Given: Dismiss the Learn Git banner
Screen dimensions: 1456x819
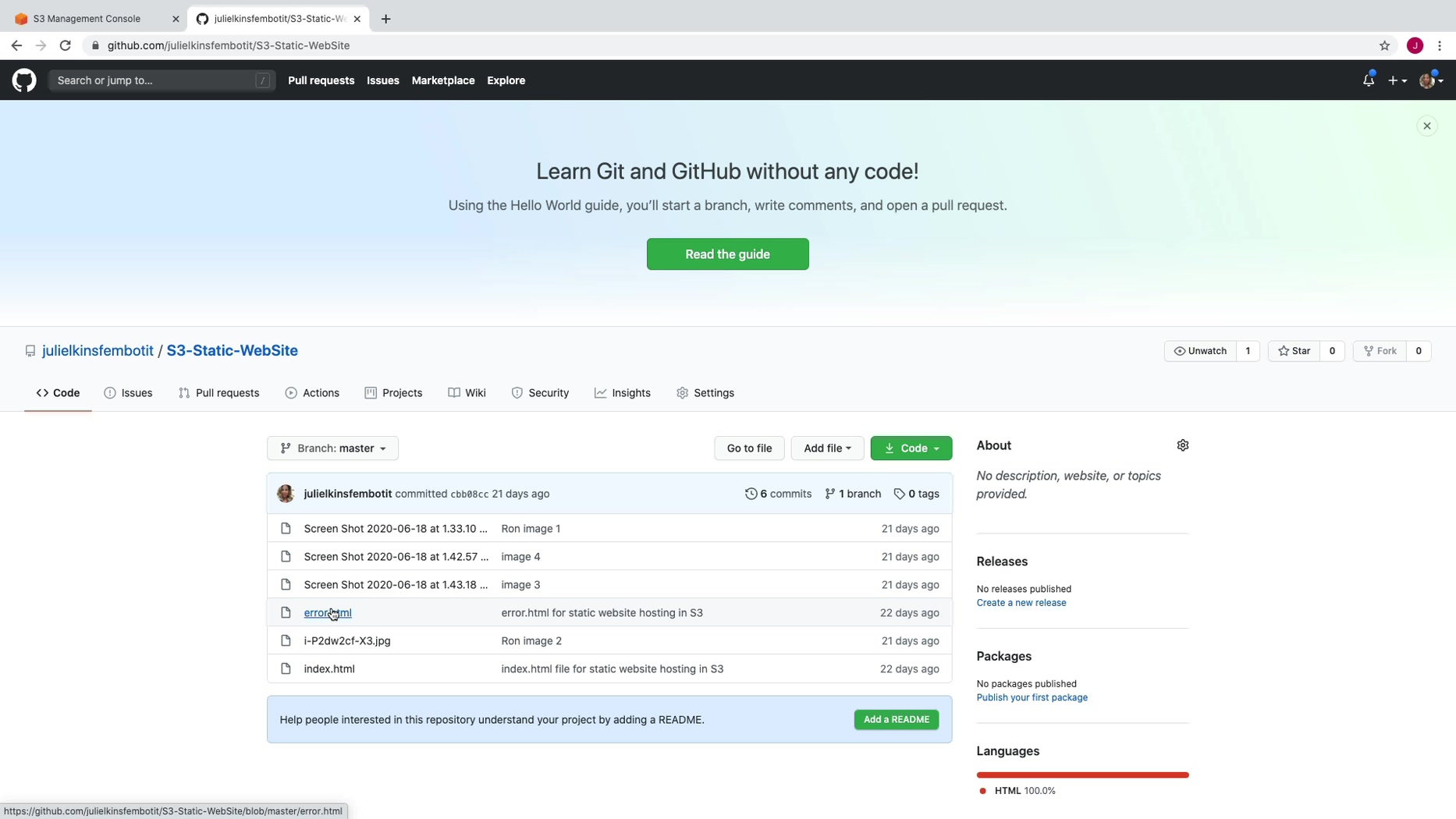Looking at the screenshot, I should click(x=1427, y=126).
